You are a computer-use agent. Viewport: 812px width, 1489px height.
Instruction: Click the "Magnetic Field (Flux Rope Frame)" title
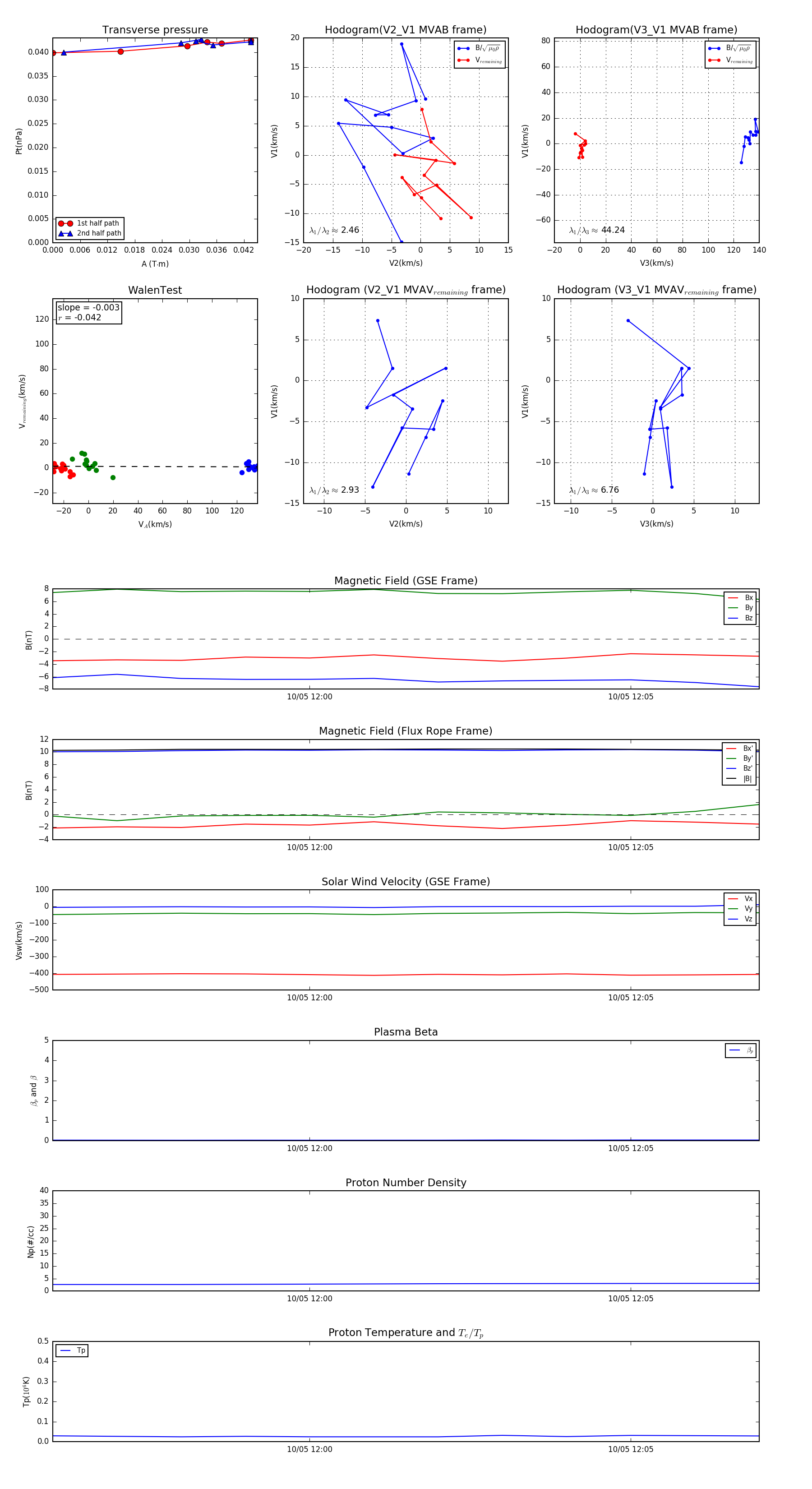(406, 731)
